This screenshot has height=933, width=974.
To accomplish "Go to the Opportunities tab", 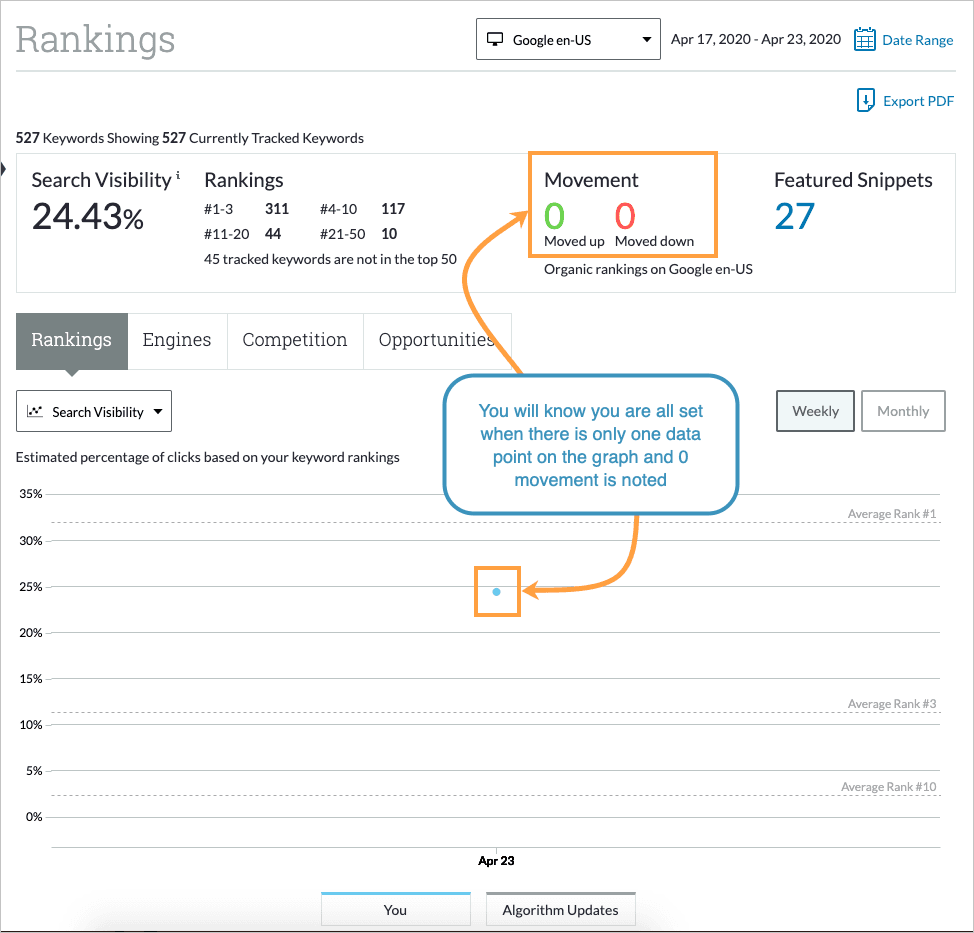I will pos(436,340).
